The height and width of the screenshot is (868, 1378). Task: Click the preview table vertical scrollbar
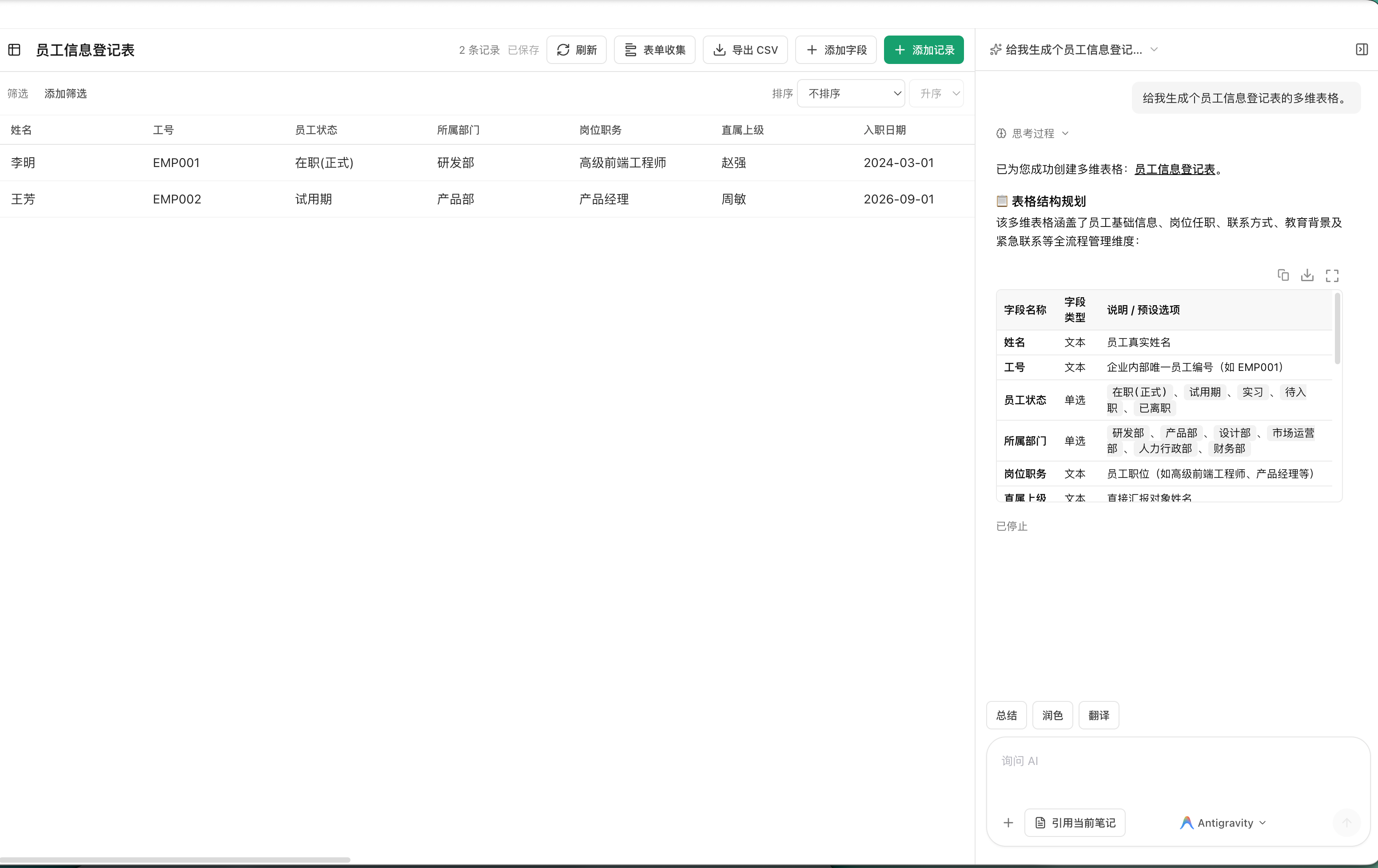click(x=1338, y=328)
